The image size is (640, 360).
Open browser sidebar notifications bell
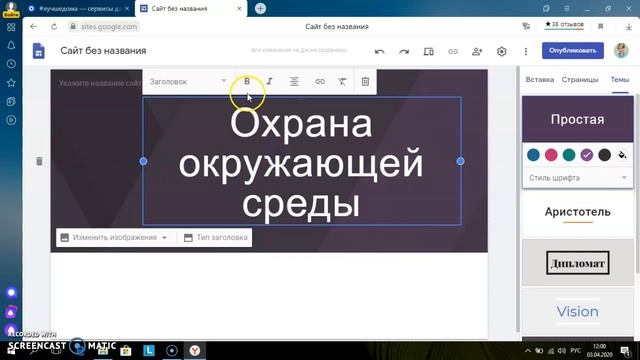[x=11, y=45]
